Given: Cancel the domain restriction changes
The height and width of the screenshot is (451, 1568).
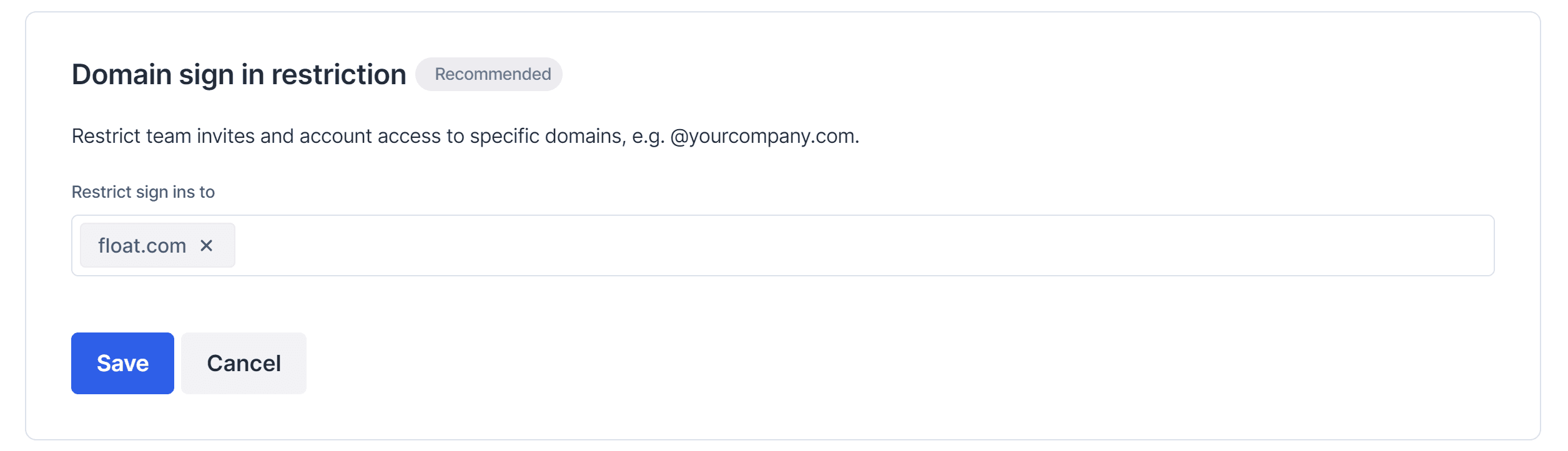Looking at the screenshot, I should point(244,363).
